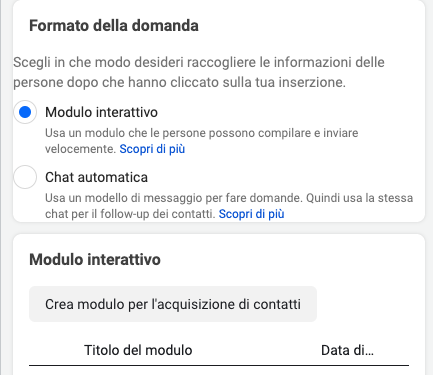Click Crea modulo per l'acquisizione di contatti

click(173, 304)
